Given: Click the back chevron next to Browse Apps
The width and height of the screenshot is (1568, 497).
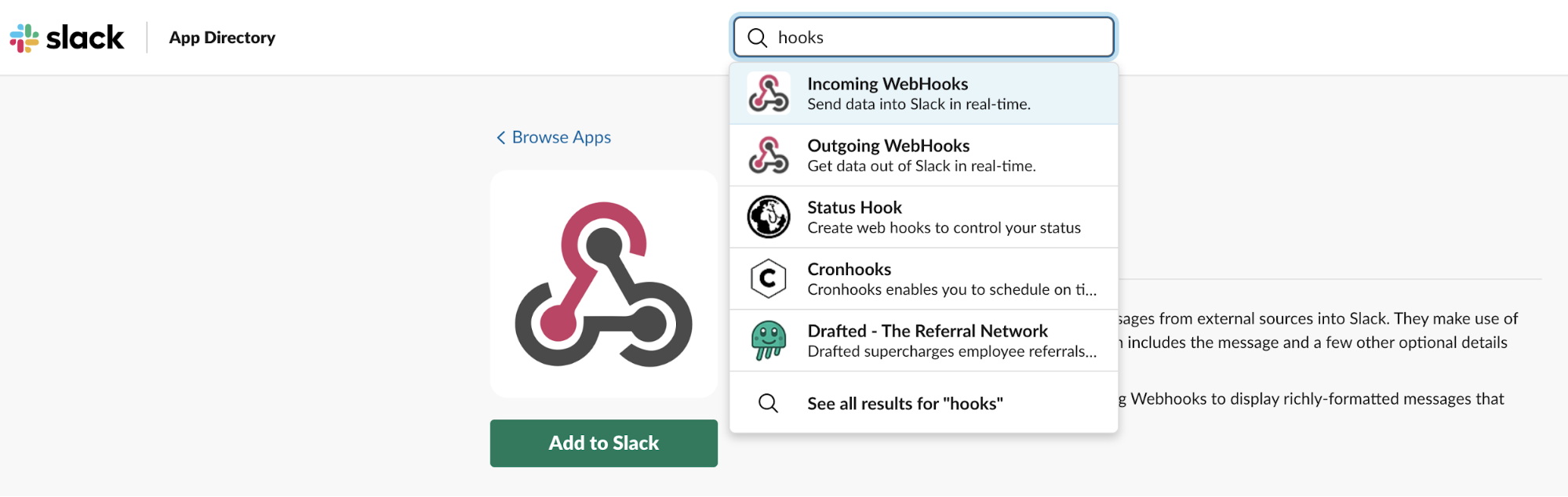Looking at the screenshot, I should (500, 137).
